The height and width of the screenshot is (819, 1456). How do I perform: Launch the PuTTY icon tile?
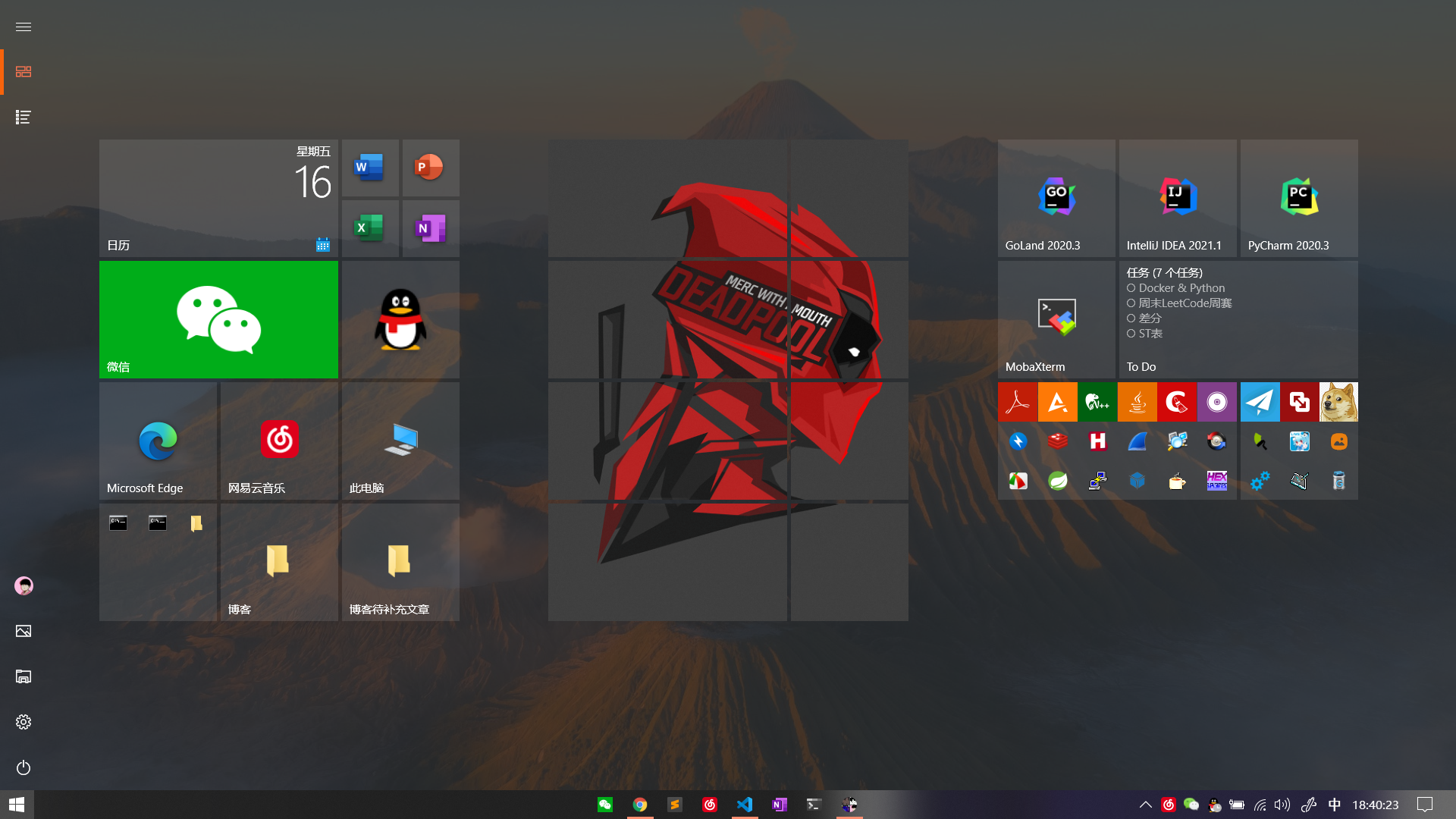[x=1097, y=481]
